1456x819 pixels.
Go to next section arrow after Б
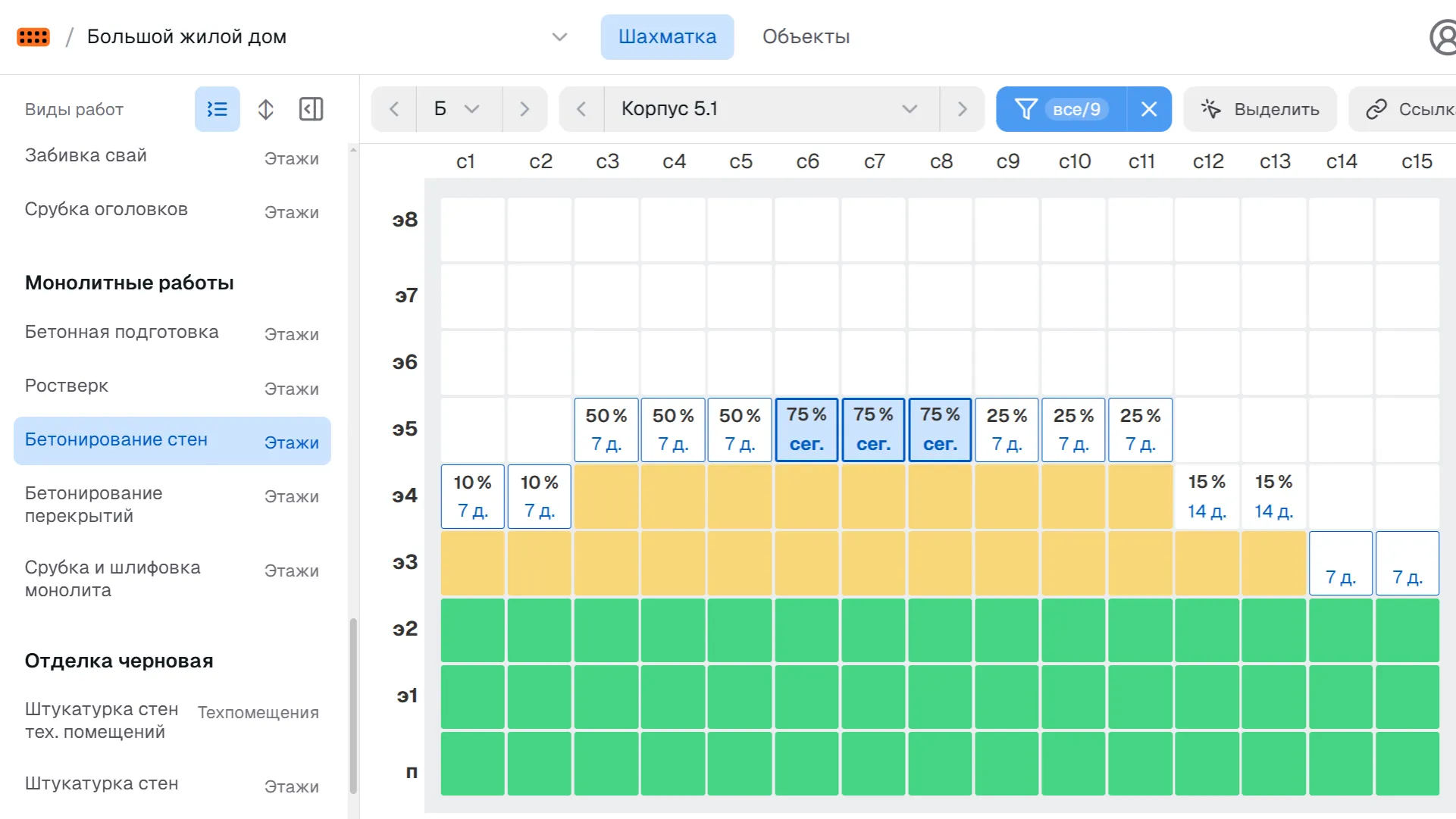(x=524, y=109)
